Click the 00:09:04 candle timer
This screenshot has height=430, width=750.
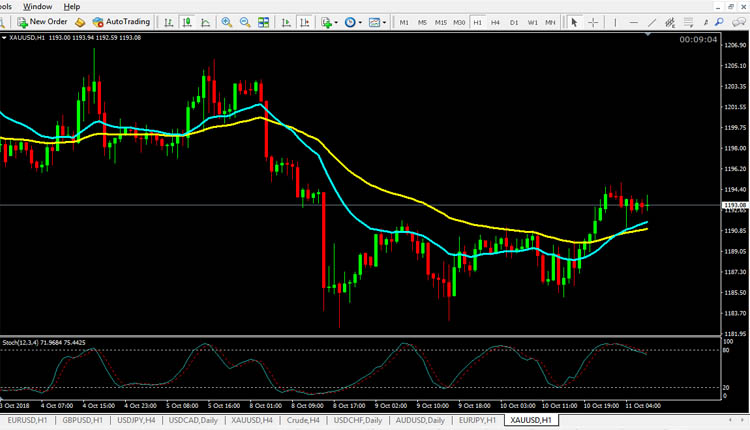pos(698,39)
